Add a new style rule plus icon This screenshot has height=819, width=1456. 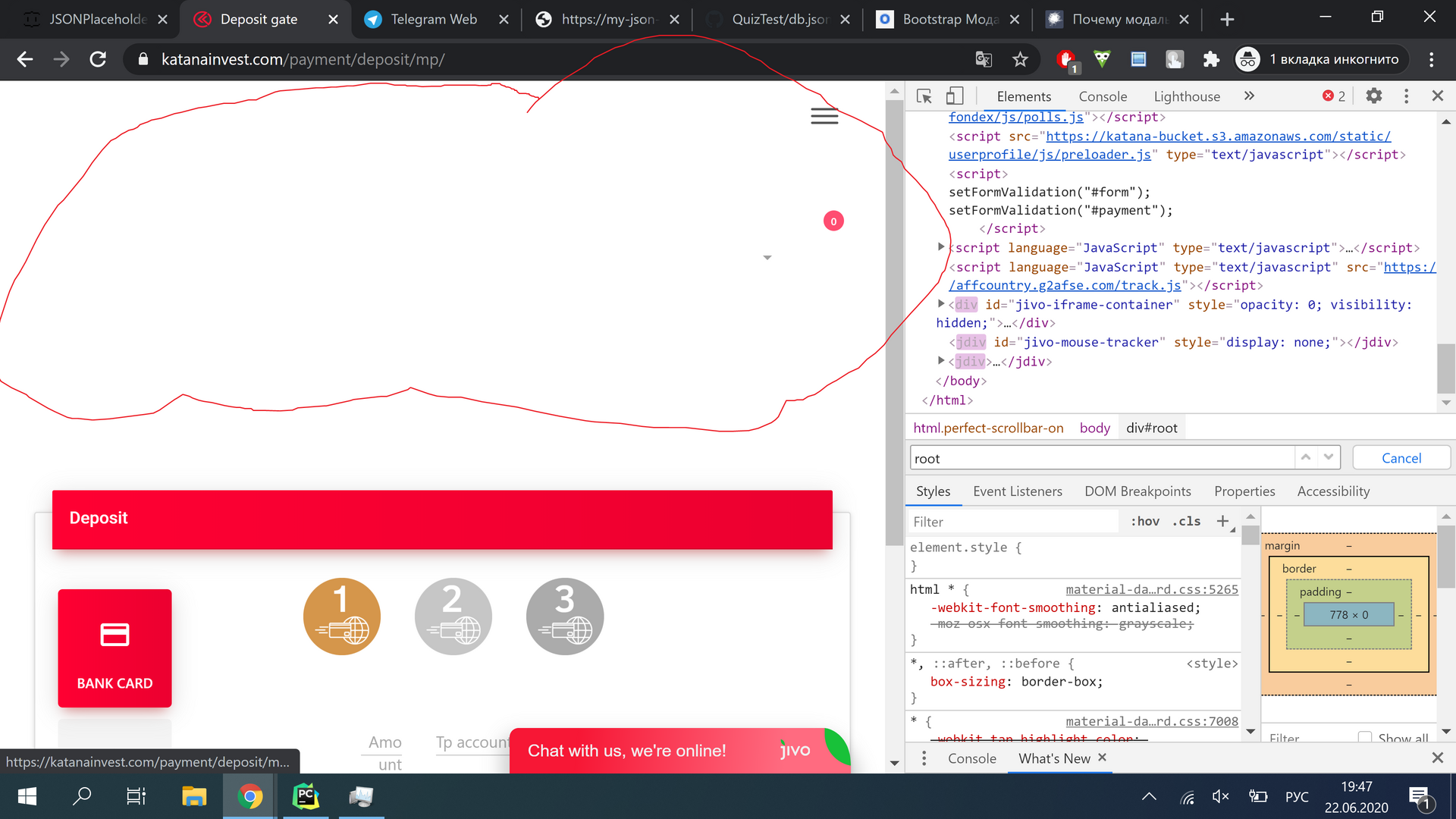pyautogui.click(x=1222, y=521)
